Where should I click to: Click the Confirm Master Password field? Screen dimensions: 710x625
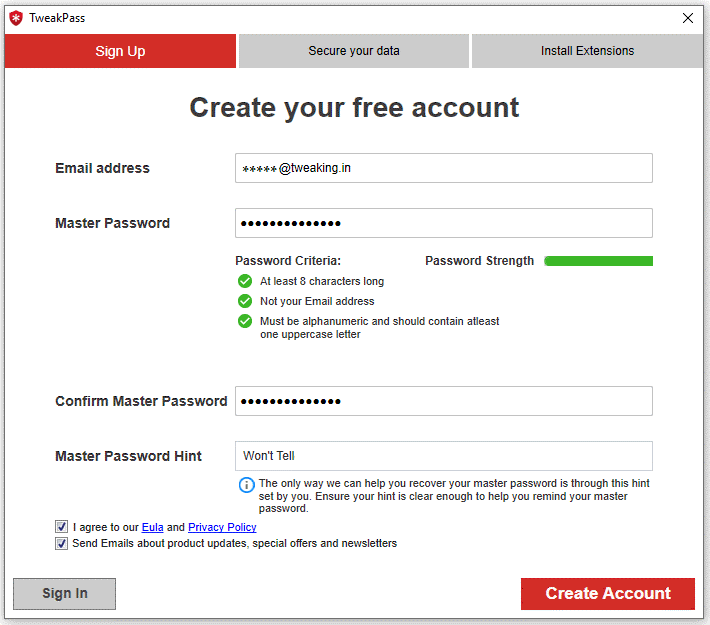pos(444,401)
